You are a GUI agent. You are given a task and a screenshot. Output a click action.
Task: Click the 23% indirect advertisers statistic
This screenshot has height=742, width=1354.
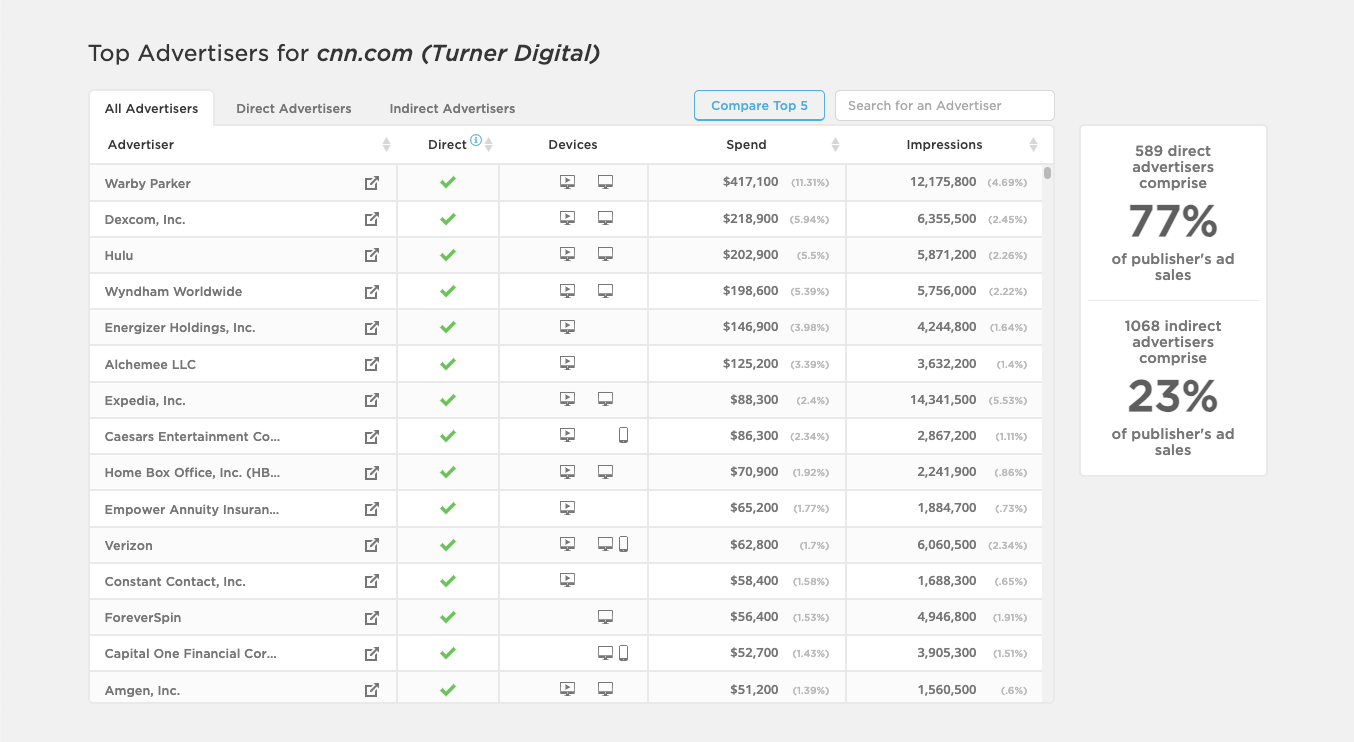coord(1173,396)
